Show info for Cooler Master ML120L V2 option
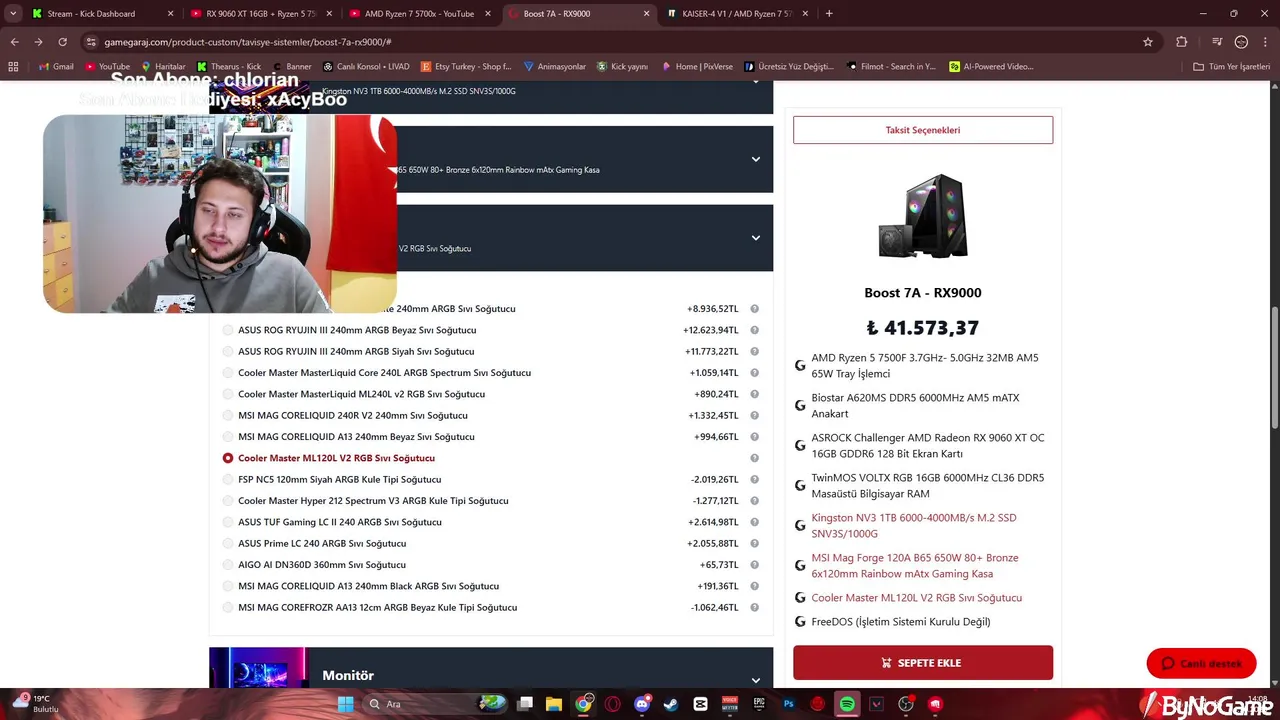 click(x=755, y=458)
